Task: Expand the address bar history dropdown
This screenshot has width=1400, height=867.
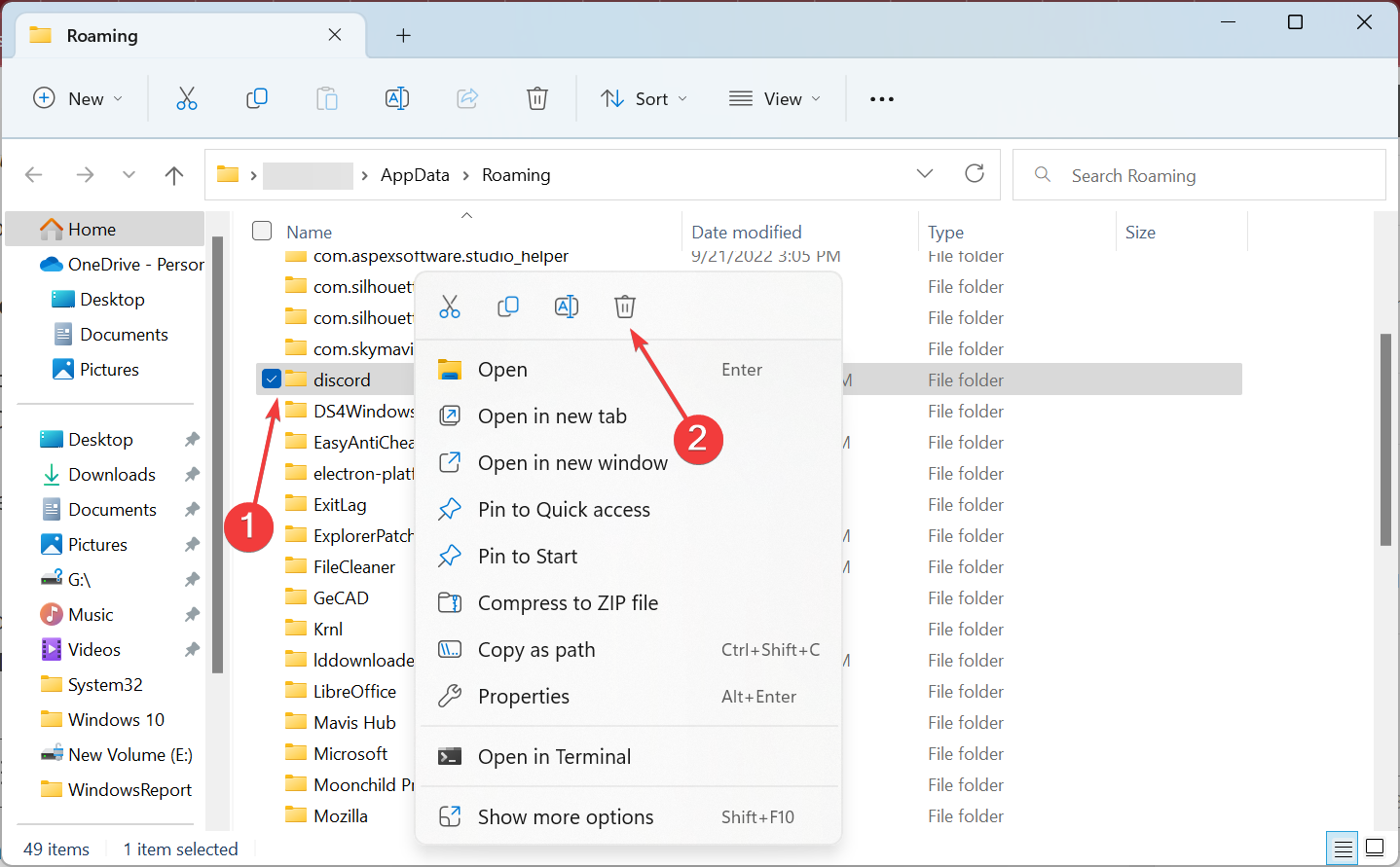Action: [x=925, y=173]
